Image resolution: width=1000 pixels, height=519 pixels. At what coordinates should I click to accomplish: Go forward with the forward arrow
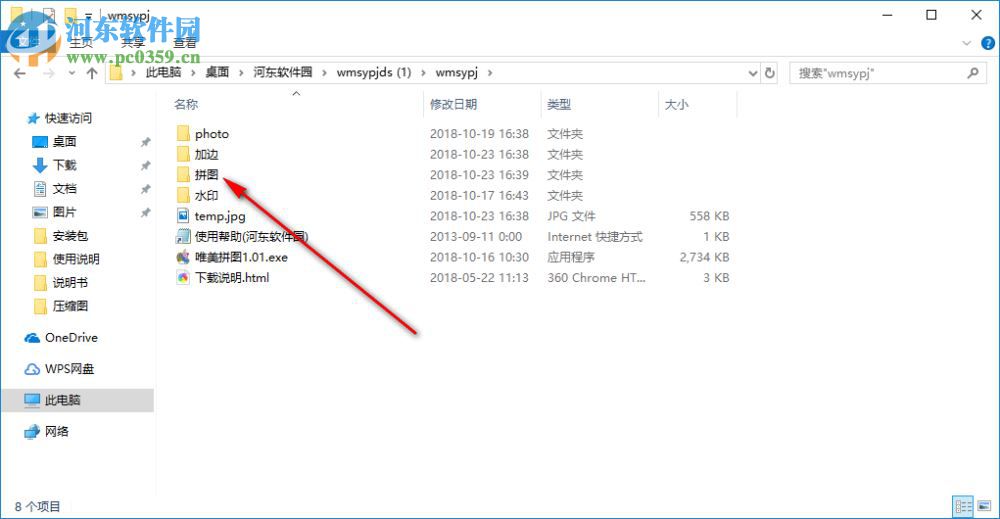(x=48, y=73)
